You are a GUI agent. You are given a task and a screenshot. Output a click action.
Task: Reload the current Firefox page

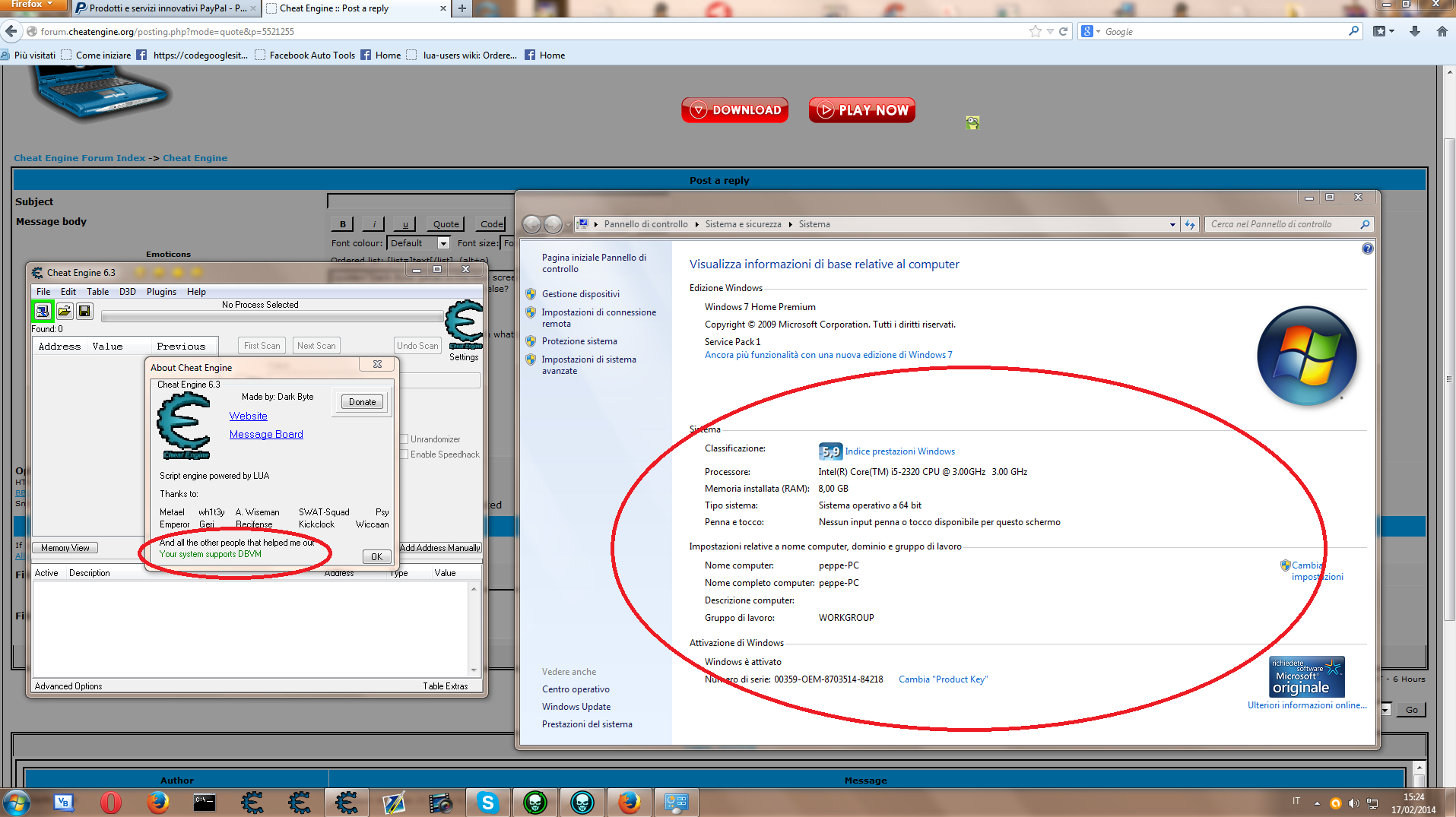pyautogui.click(x=1064, y=31)
